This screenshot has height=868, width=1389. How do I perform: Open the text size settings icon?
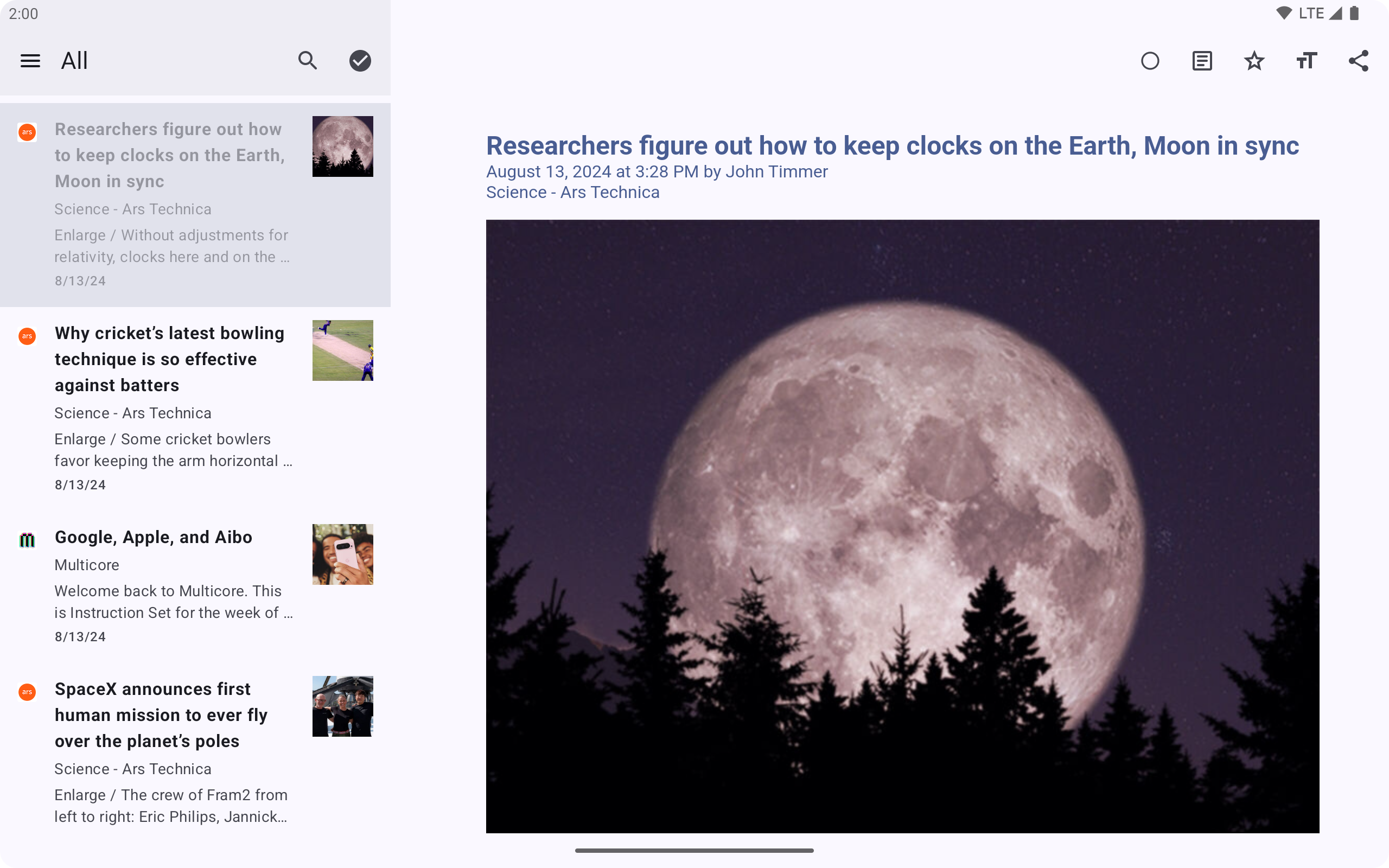(x=1307, y=61)
